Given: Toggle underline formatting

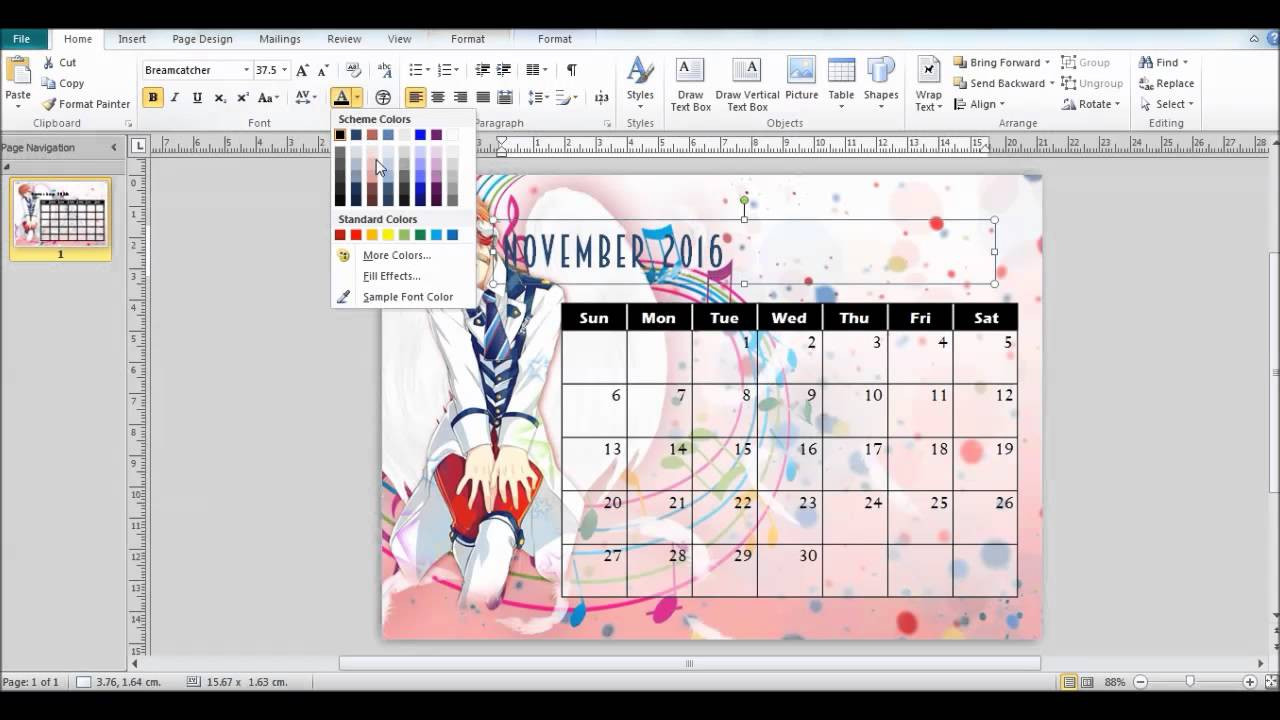Looking at the screenshot, I should (196, 97).
